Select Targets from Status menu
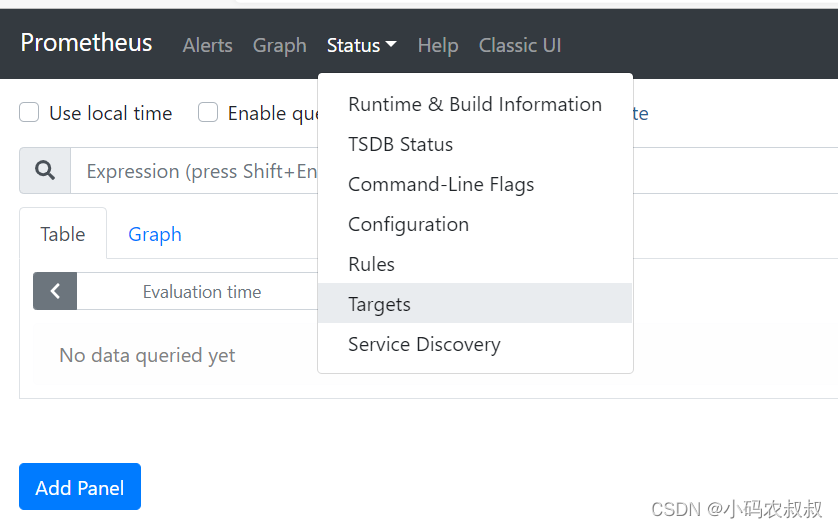838x528 pixels. click(x=379, y=304)
